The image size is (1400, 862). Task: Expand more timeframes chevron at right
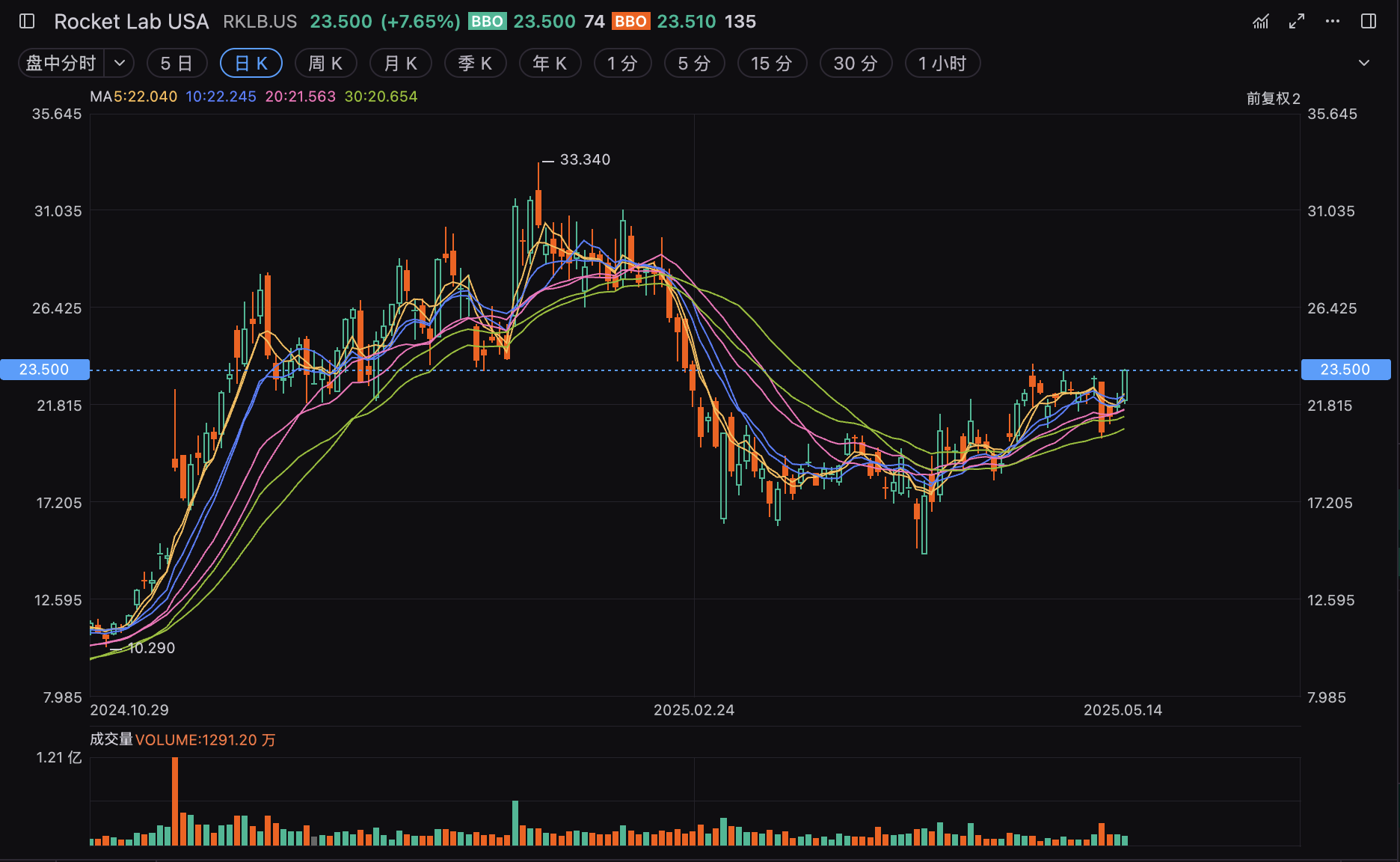tap(1364, 64)
